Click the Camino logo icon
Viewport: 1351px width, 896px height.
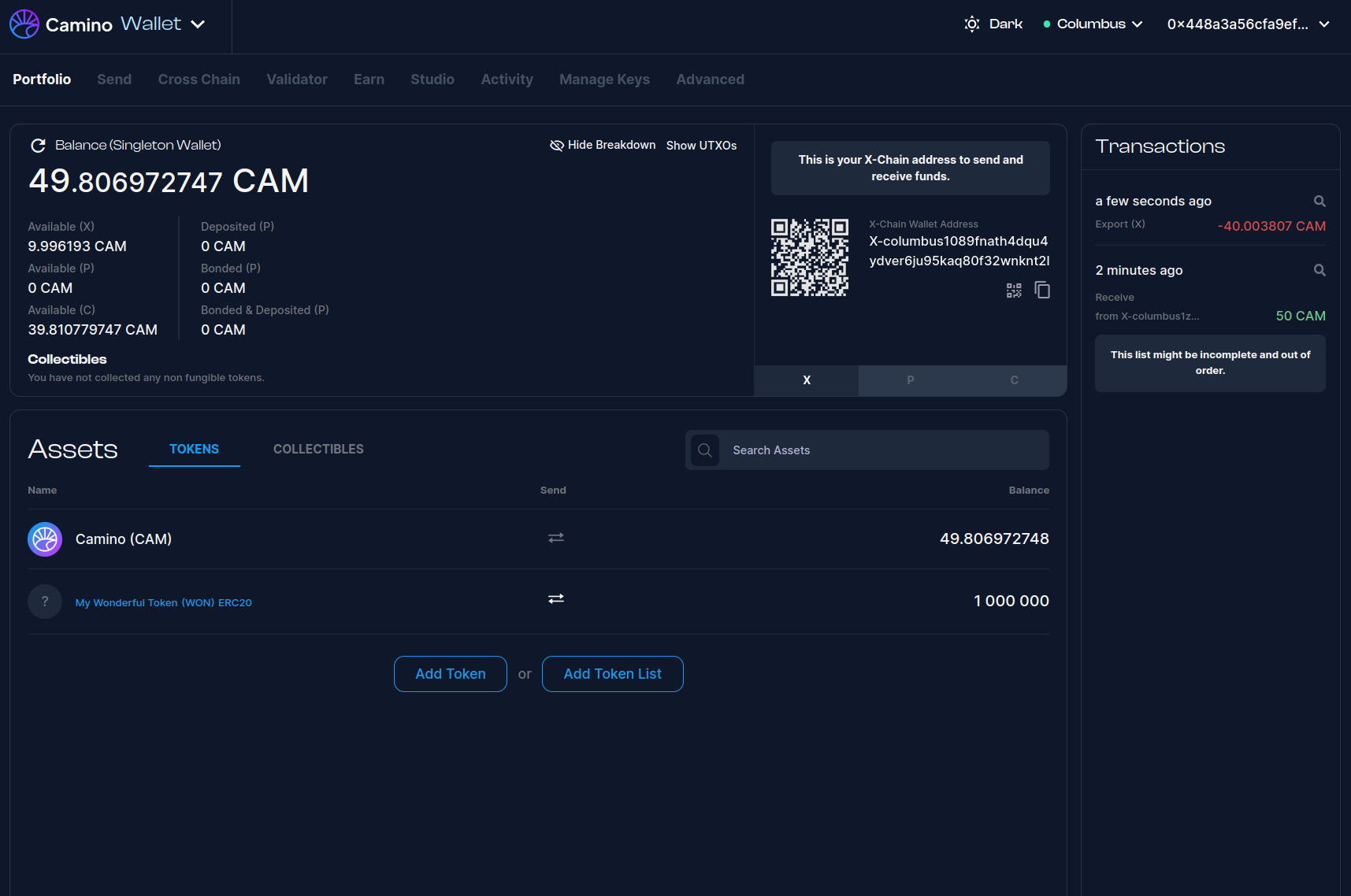24,24
